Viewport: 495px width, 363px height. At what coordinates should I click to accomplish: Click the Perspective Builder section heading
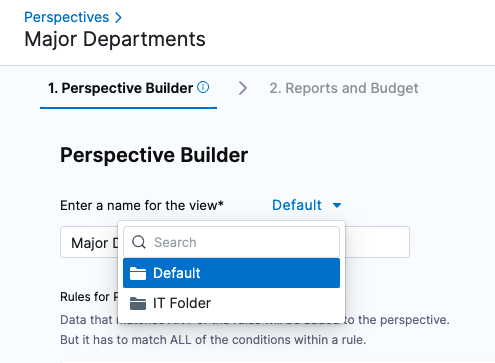[x=154, y=155]
